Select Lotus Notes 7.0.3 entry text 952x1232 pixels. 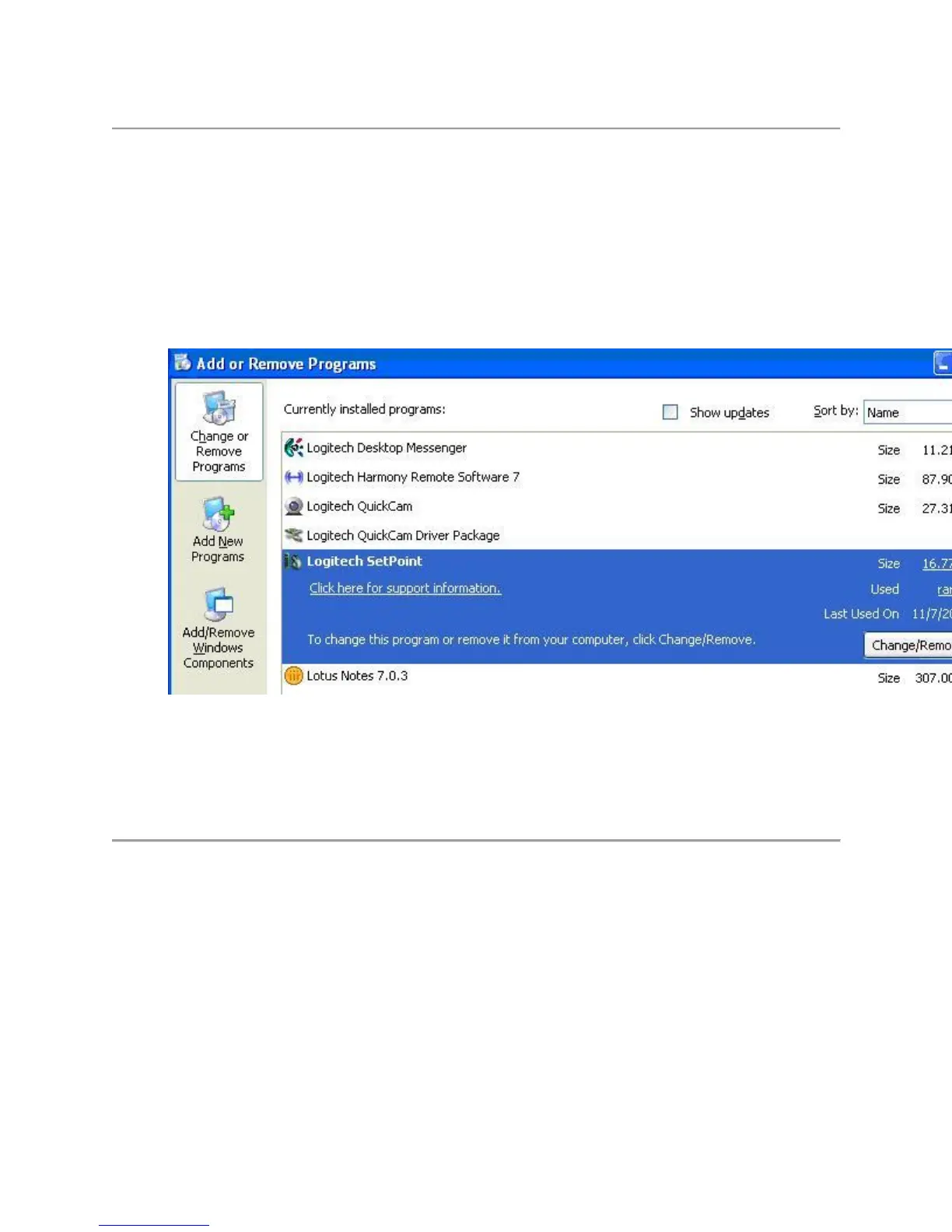coord(357,676)
